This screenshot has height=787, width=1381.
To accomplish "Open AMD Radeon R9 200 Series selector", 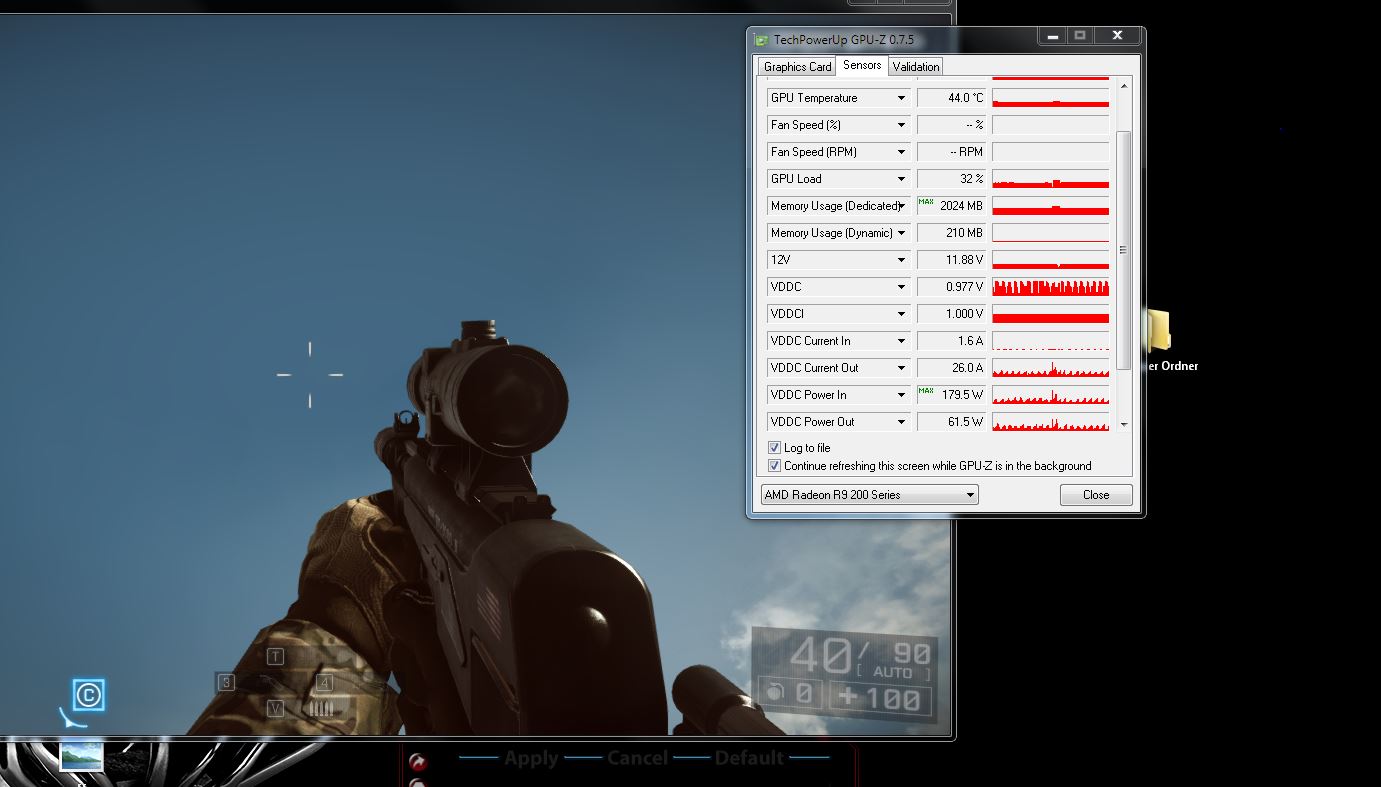I will point(869,495).
